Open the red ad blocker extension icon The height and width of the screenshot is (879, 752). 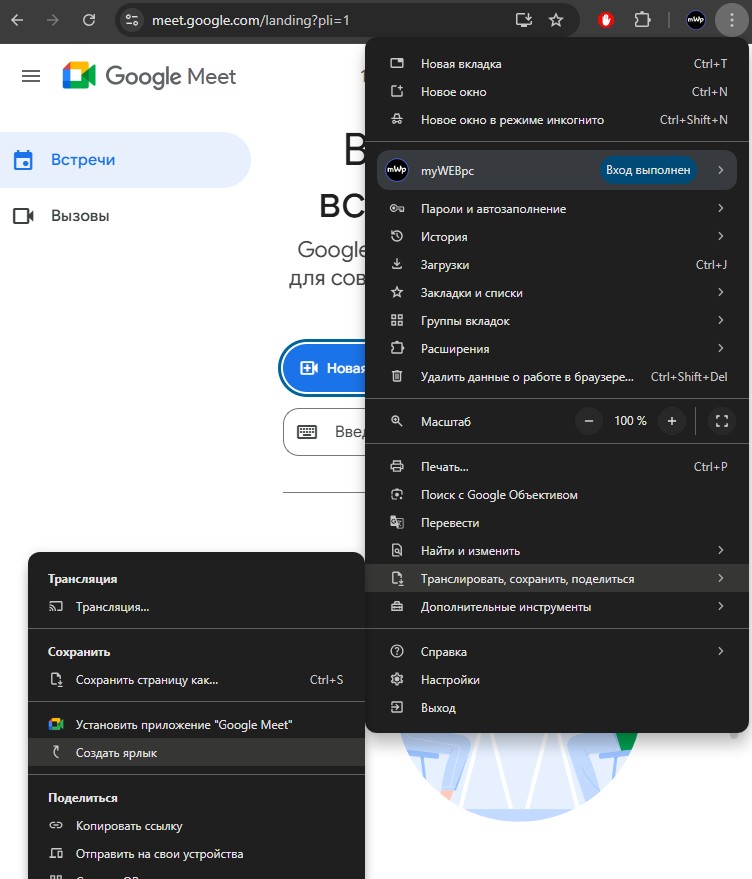coord(606,20)
